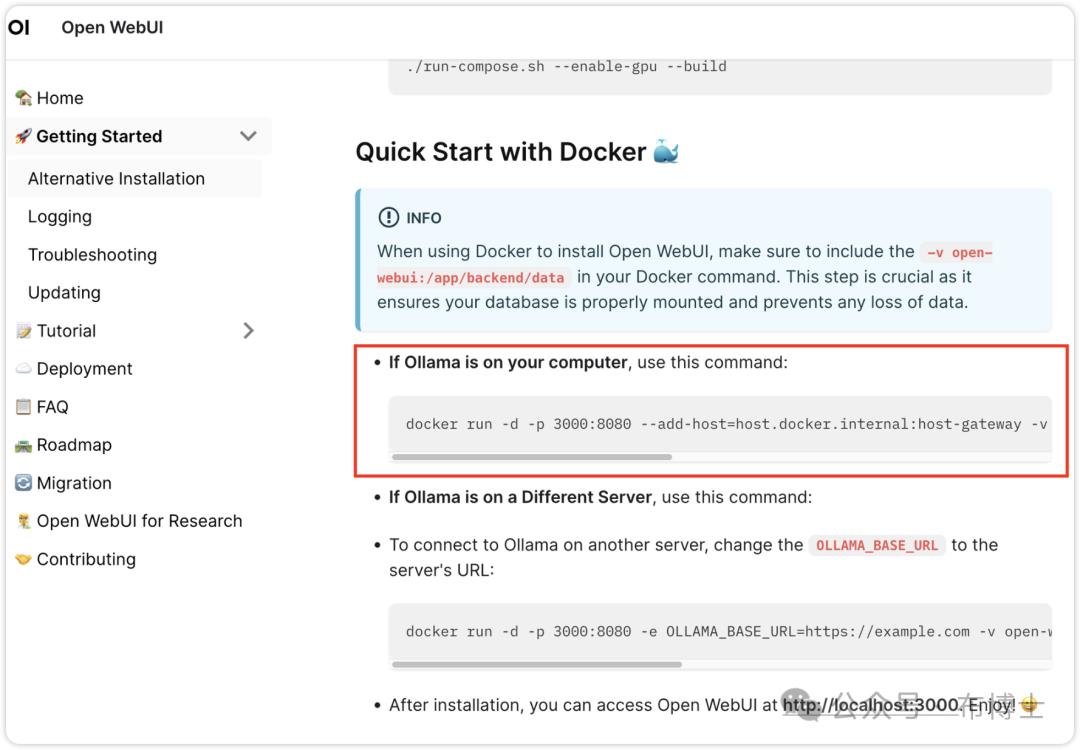Click the Open WebUI site title
Viewport: 1080px width, 750px height.
click(112, 28)
